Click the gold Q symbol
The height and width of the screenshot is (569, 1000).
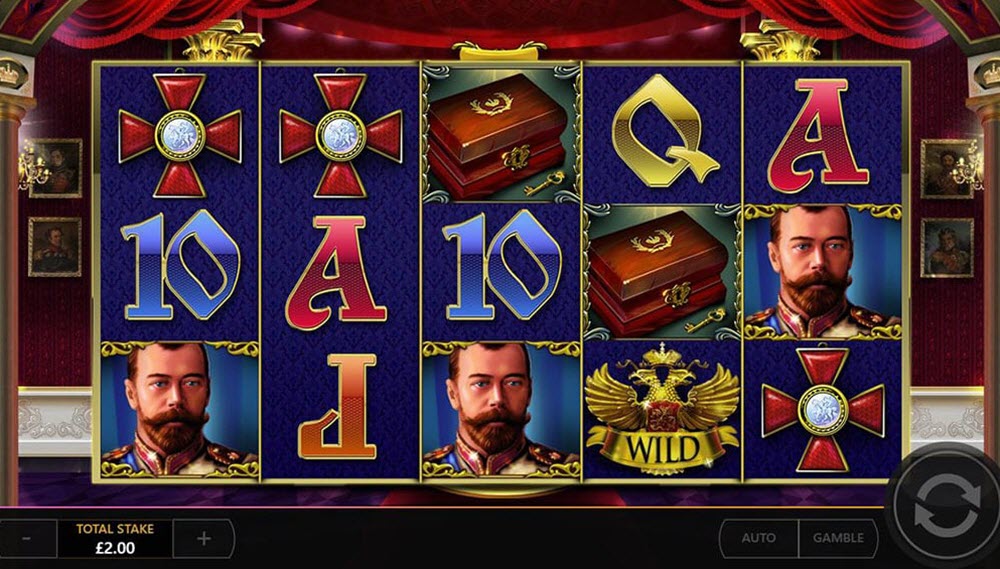pos(665,131)
